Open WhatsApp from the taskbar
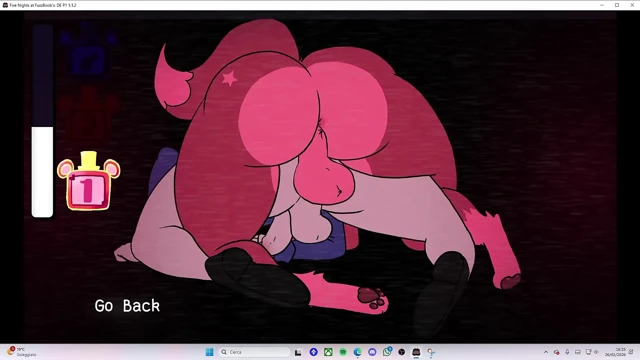The image size is (640, 360). [x=387, y=352]
